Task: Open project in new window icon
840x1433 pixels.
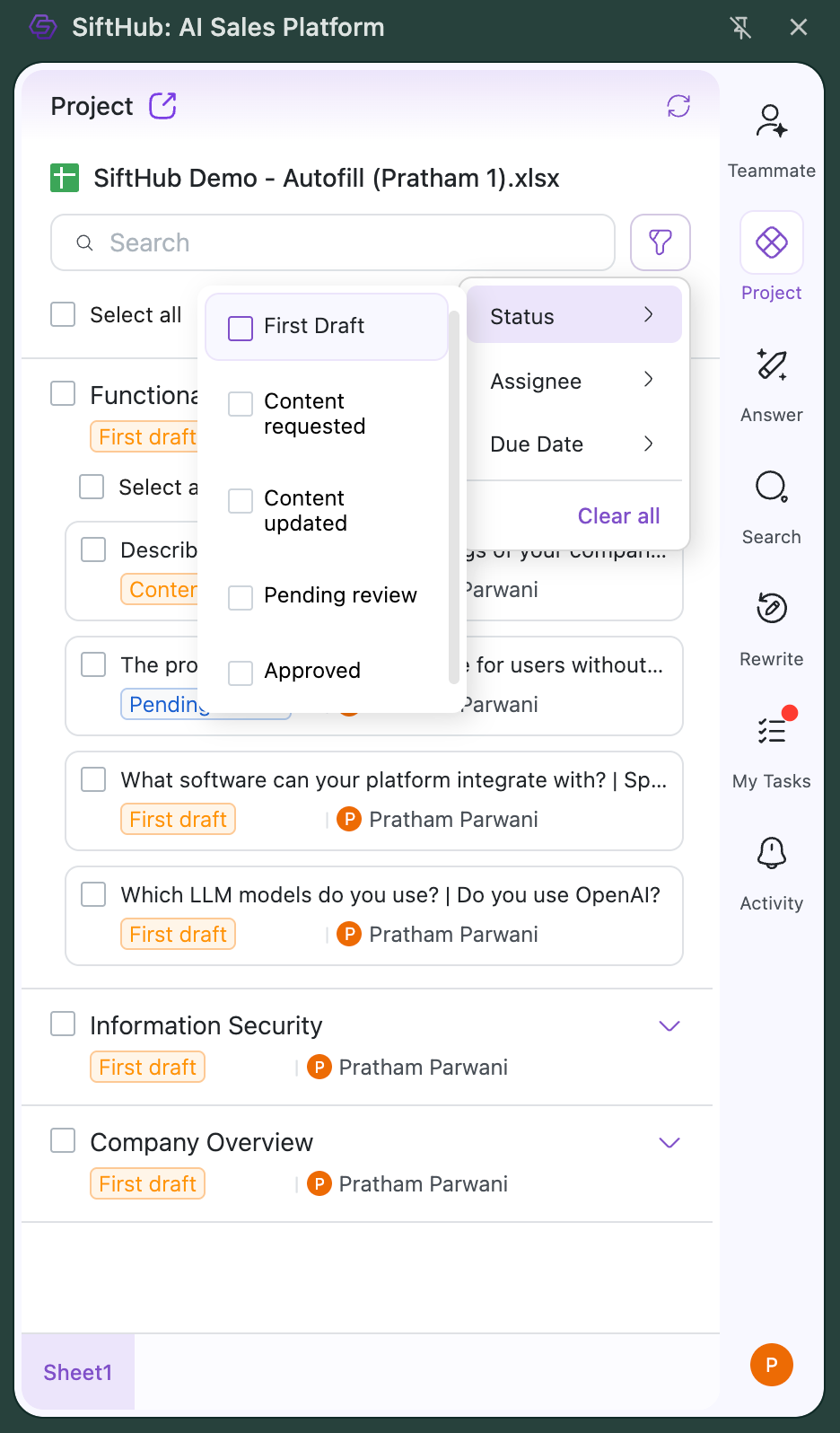Action: [x=162, y=106]
